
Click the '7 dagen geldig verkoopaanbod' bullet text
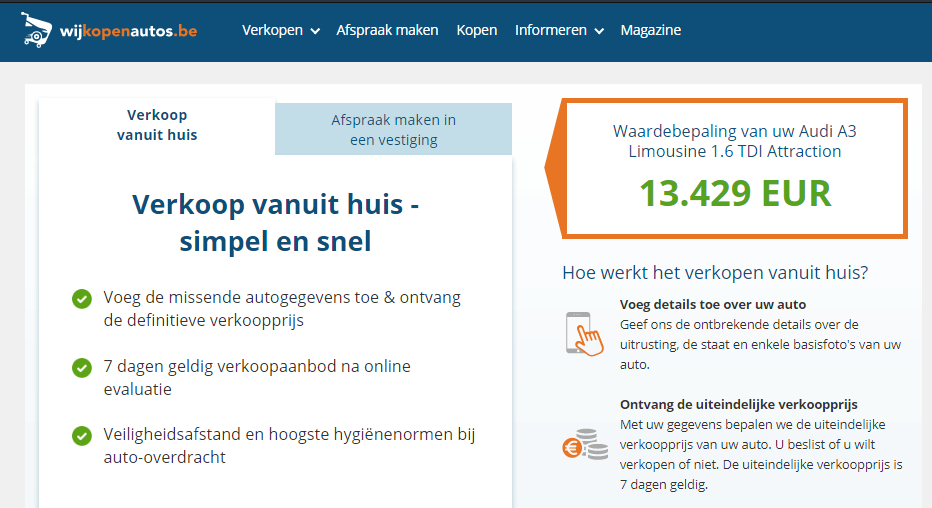point(257,377)
